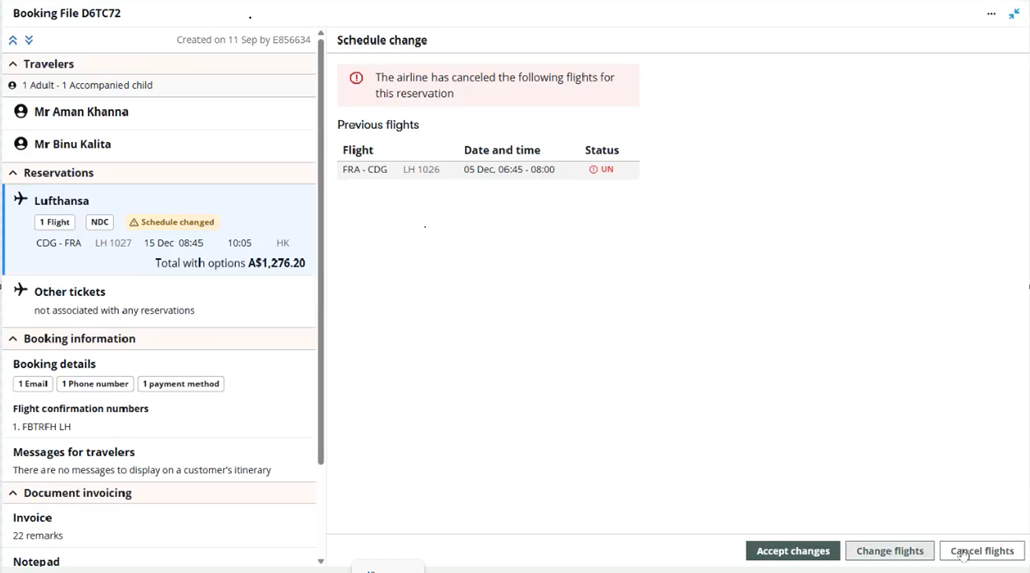Click the Cancel flights button

[981, 551]
